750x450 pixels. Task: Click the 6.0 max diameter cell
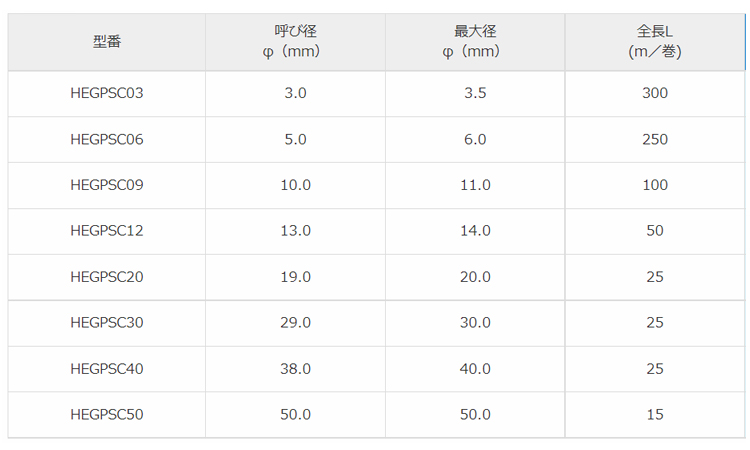[475, 140]
